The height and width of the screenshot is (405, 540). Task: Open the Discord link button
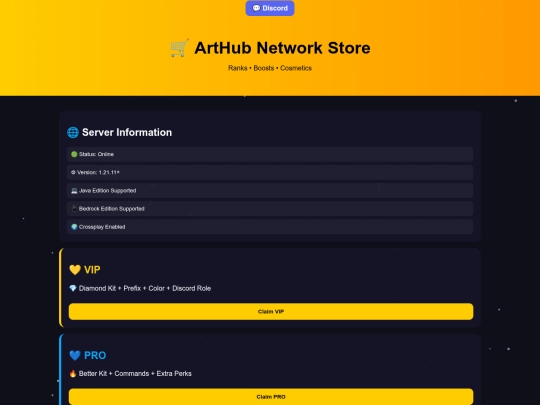(x=270, y=8)
